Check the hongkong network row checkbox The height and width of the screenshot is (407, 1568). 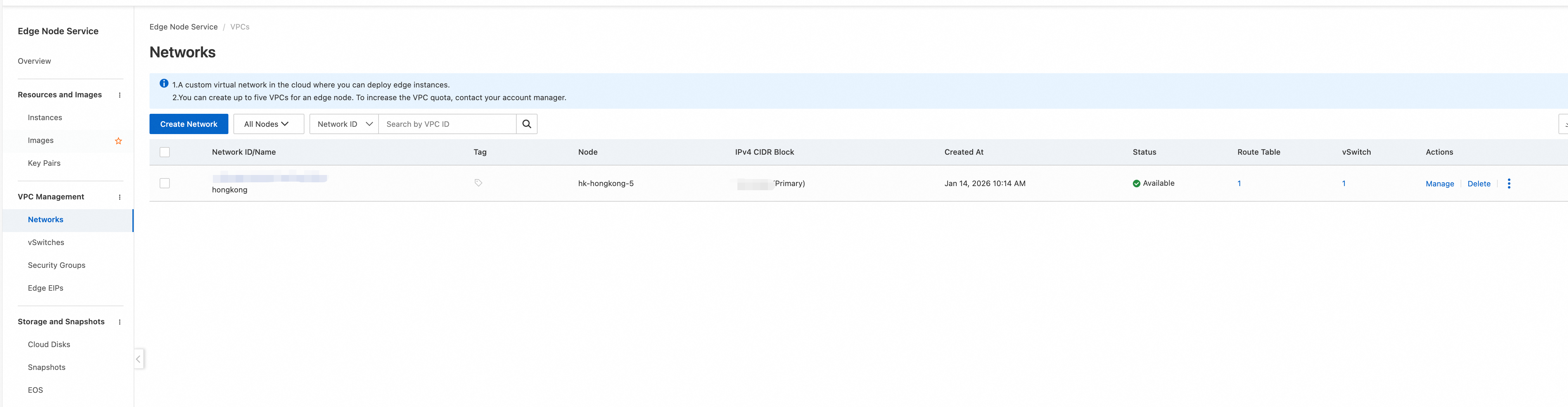pyautogui.click(x=164, y=184)
